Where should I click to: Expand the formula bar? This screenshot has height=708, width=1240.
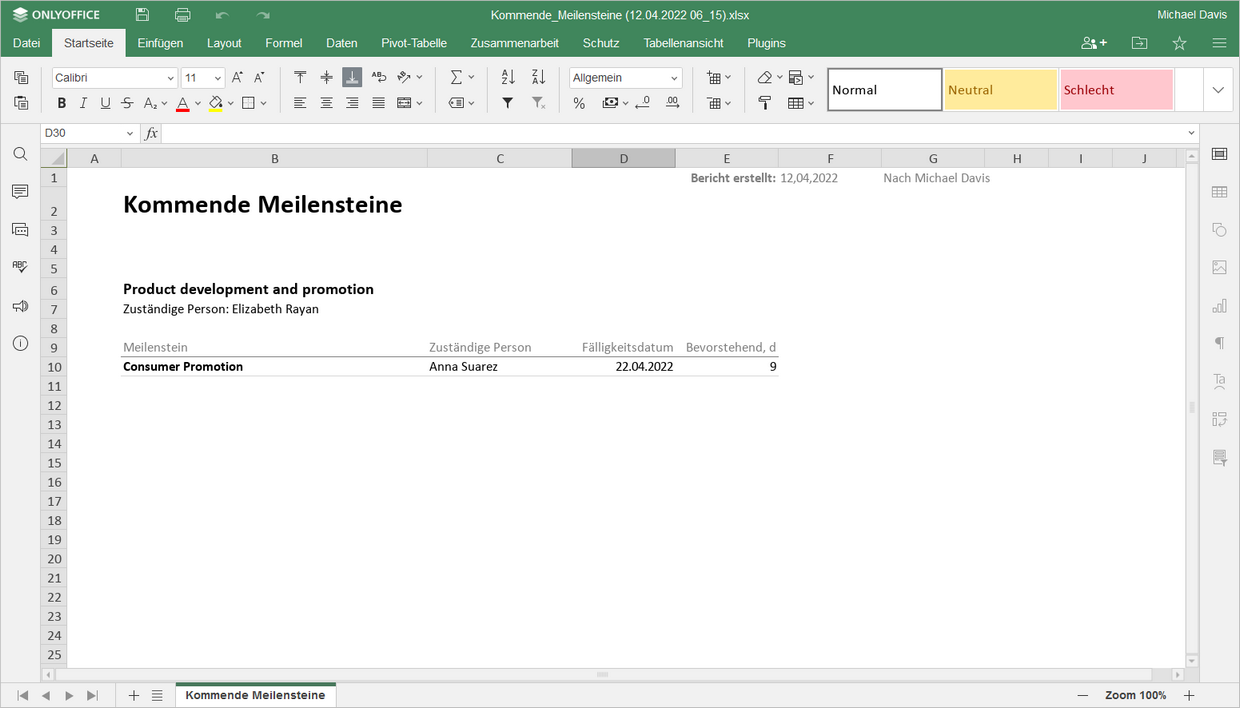1191,133
